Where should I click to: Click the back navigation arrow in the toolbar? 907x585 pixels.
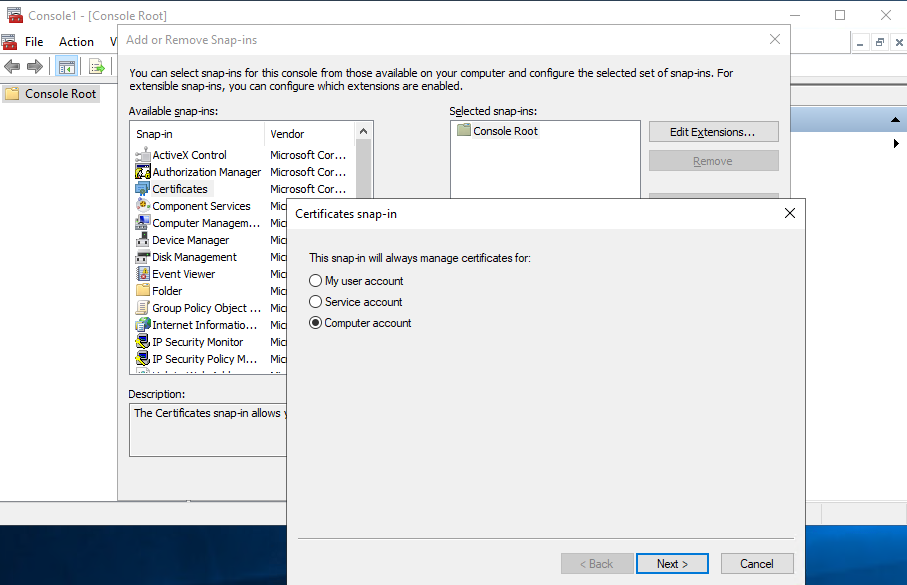click(11, 65)
